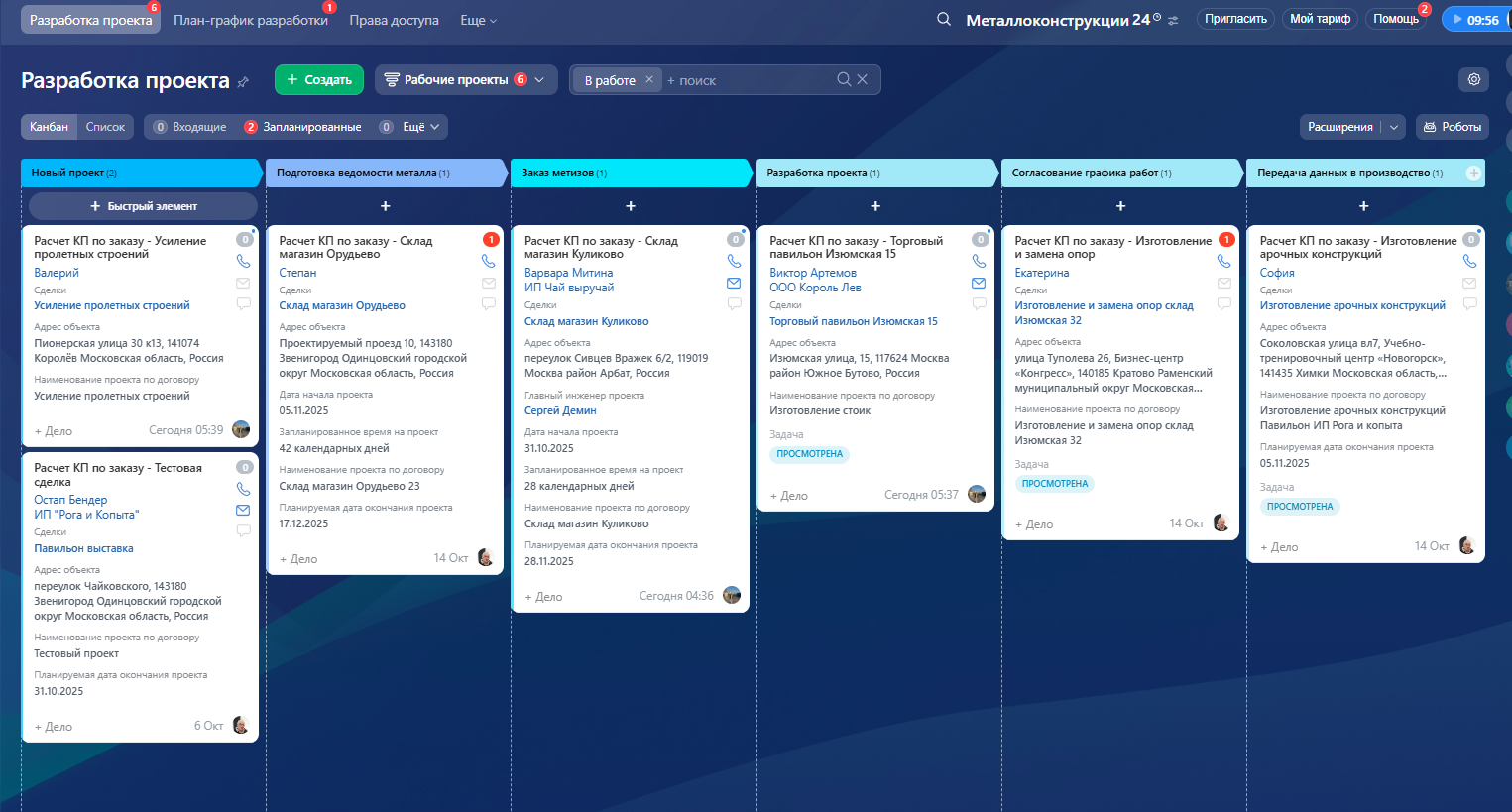Open company link ООО Король Лев
The width and height of the screenshot is (1512, 812).
[x=815, y=288]
